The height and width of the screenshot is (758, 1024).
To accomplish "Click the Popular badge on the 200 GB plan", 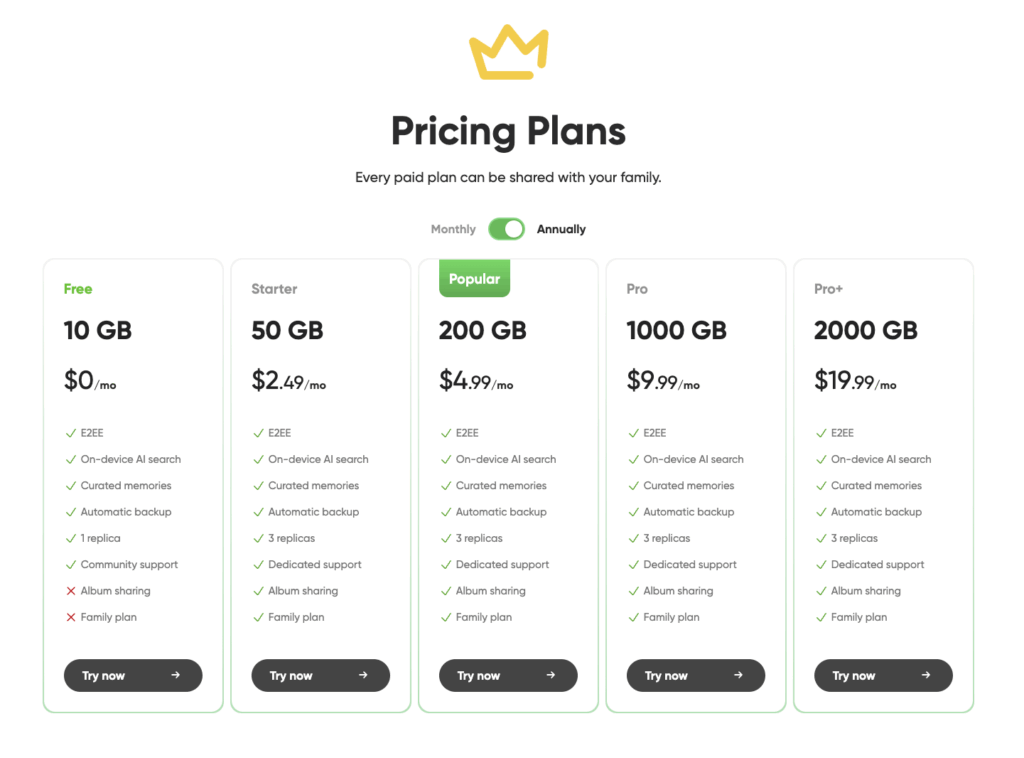I will (x=474, y=278).
